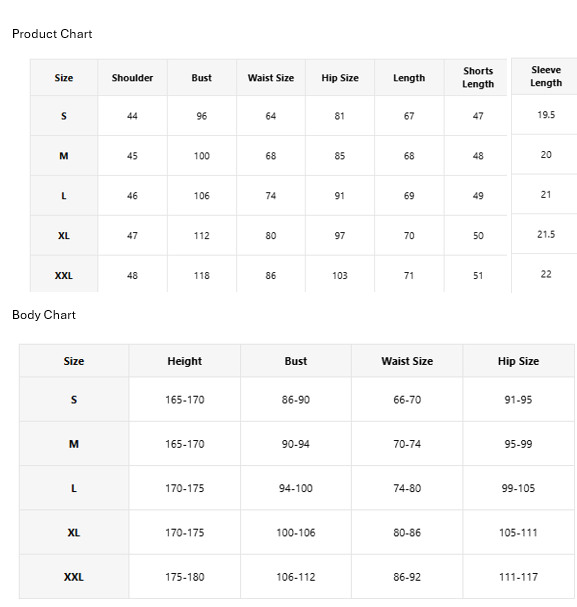Select the 21.5 sleeve length value
The image size is (577, 607).
546,234
